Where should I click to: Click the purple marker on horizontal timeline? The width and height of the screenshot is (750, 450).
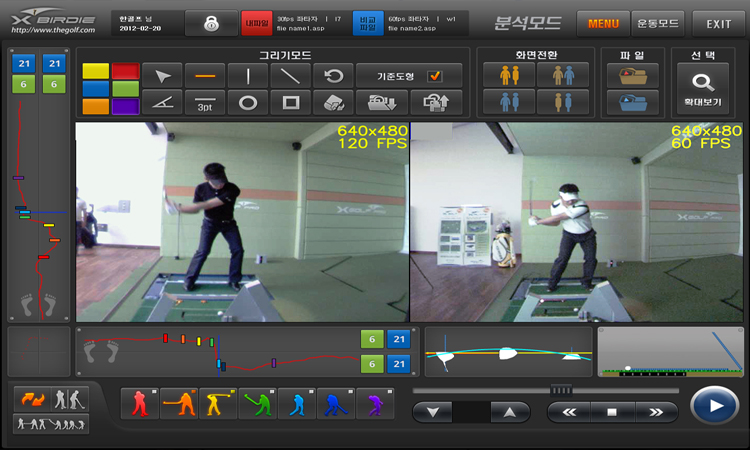274,362
